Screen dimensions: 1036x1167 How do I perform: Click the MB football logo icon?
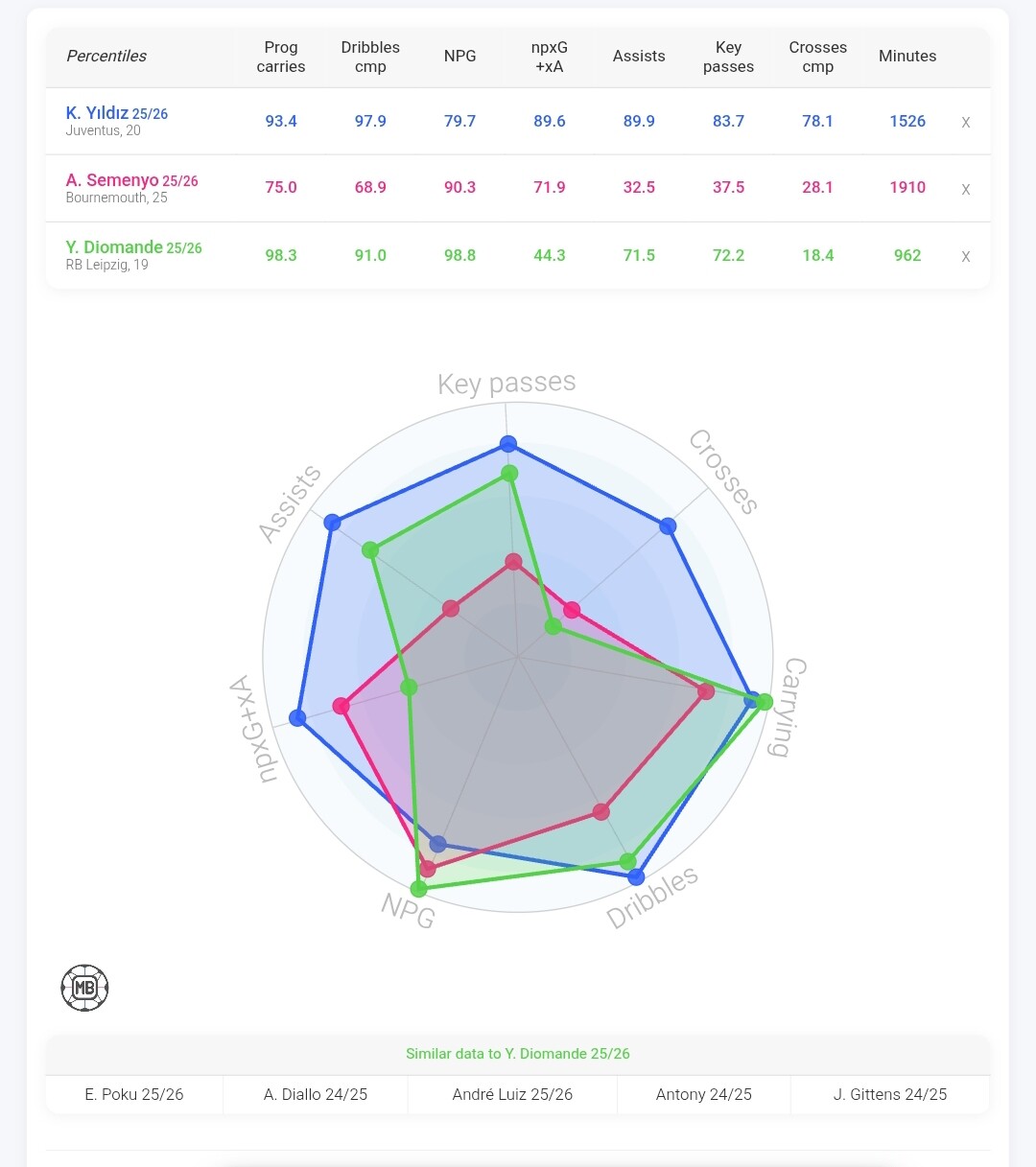click(84, 987)
